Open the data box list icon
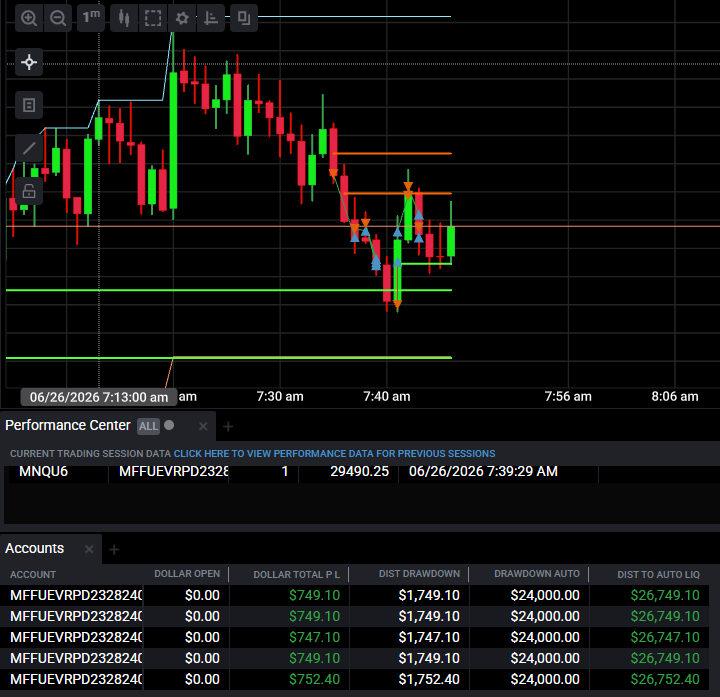 (29, 105)
